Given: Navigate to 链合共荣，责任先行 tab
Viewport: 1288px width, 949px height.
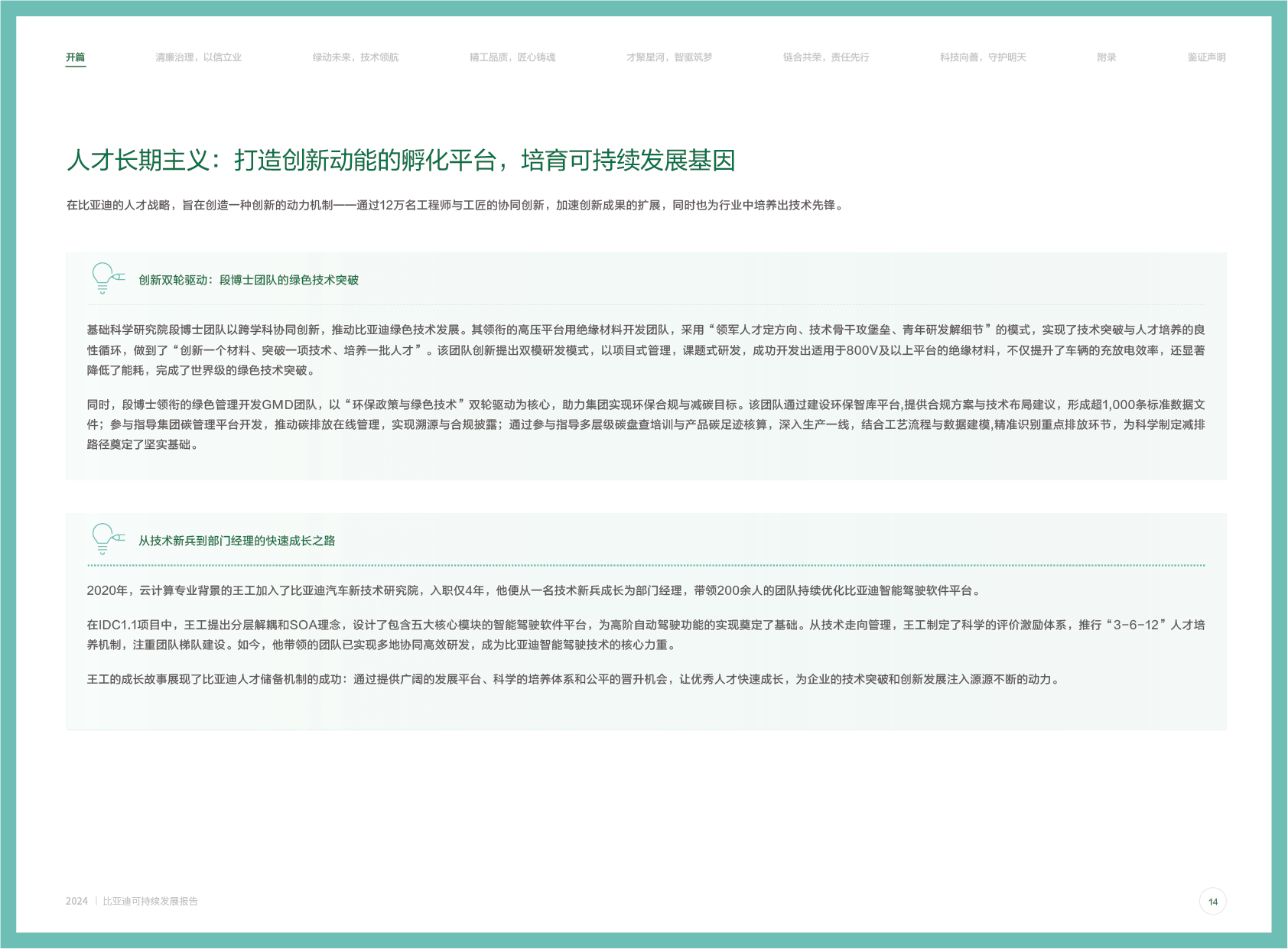Looking at the screenshot, I should click(825, 57).
